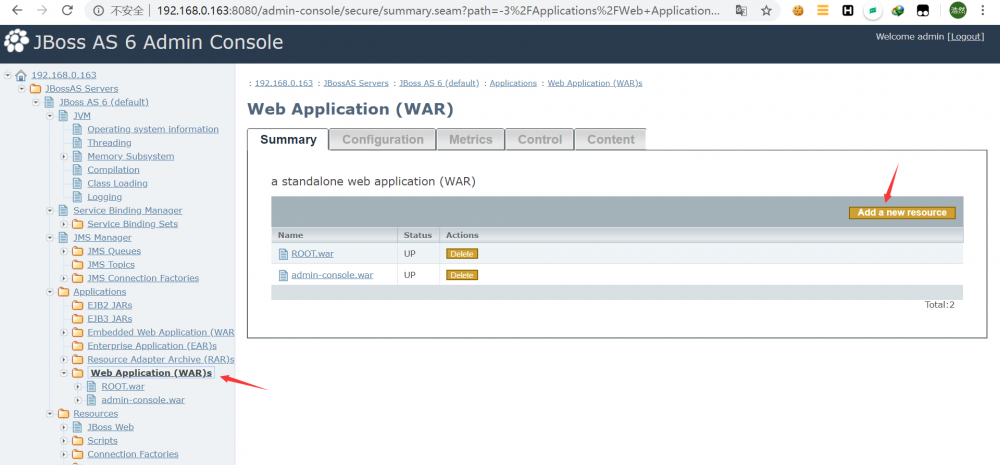
Task: Select Service Binding Manager in the tree
Action: 128,210
